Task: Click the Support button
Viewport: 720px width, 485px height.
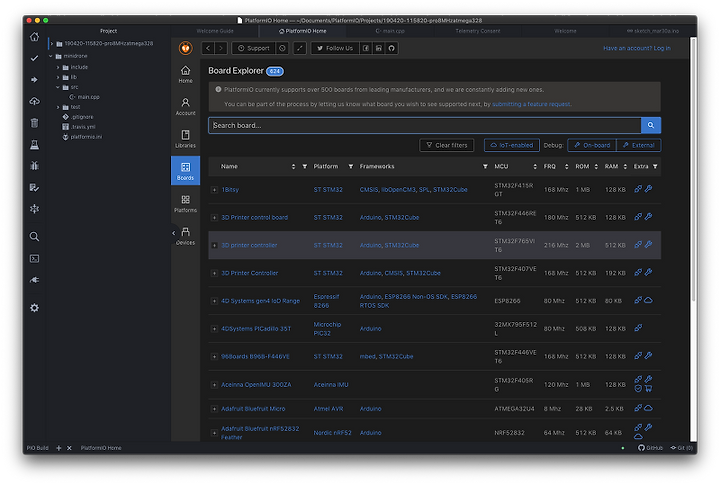Action: coord(253,48)
